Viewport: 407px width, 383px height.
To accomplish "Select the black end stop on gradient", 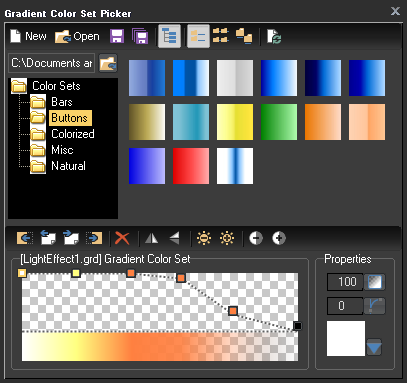I will click(298, 326).
